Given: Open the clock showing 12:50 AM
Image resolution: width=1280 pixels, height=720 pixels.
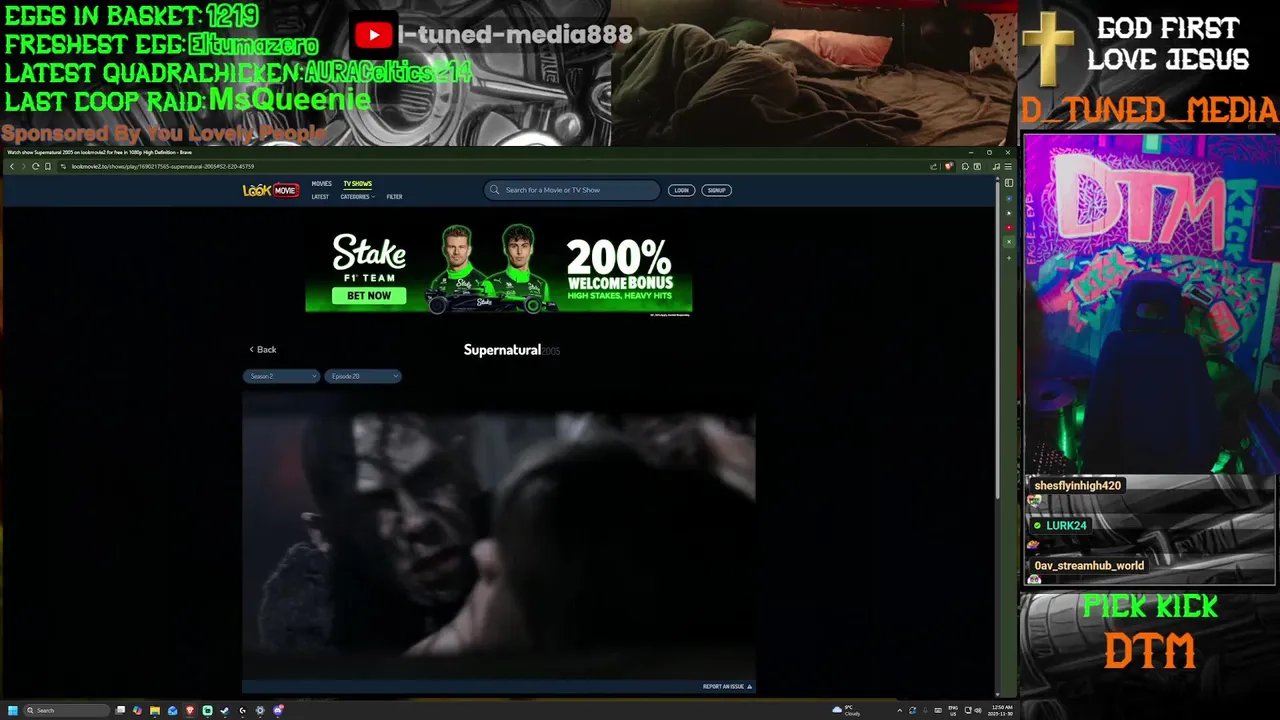Looking at the screenshot, I should coord(1002,710).
